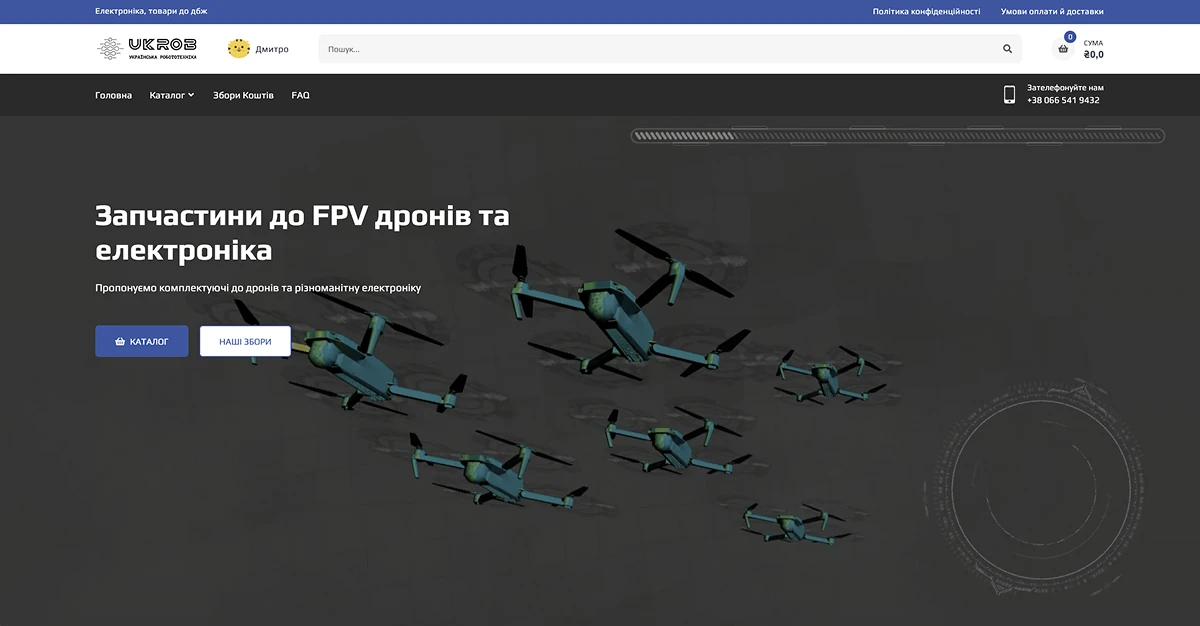Click the phone number +38 066 541 9432
The width and height of the screenshot is (1200, 626).
click(x=1063, y=100)
